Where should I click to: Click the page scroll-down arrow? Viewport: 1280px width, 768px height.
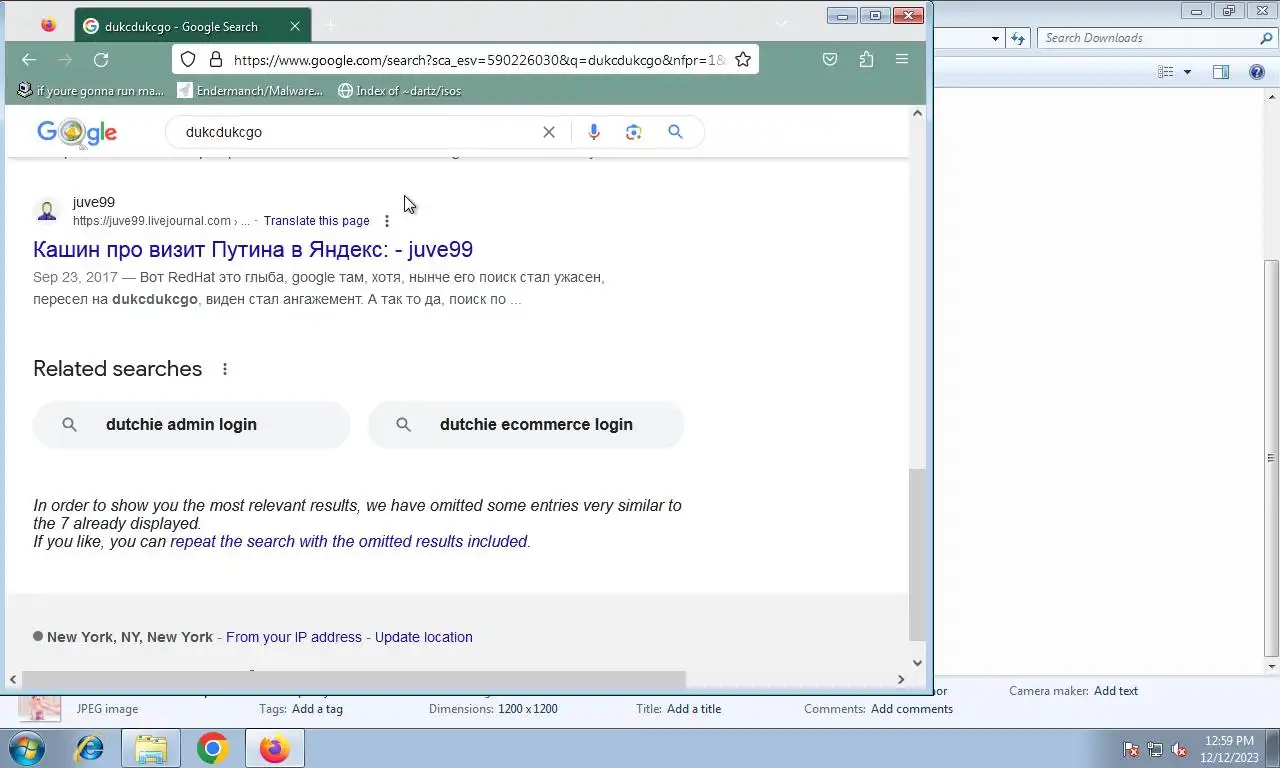(x=917, y=662)
